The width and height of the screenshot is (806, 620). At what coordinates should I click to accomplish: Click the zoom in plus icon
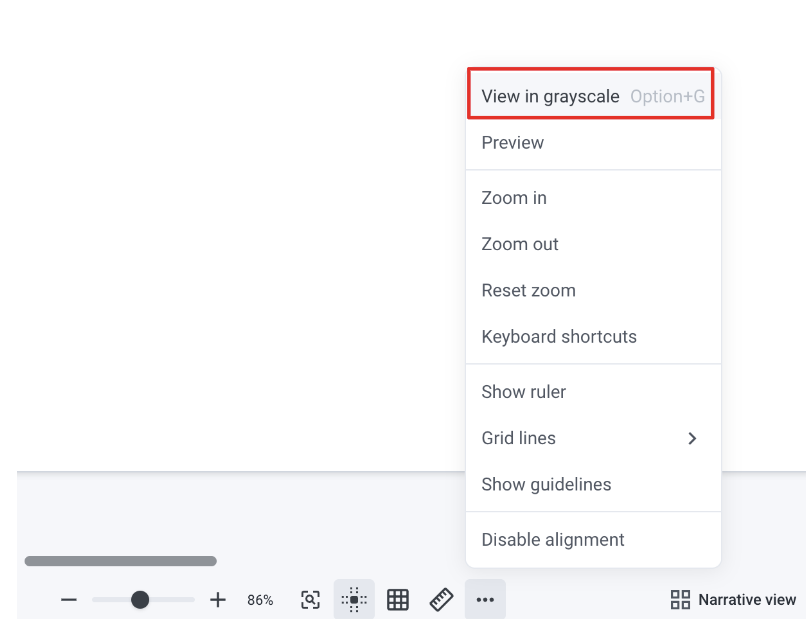click(x=218, y=600)
